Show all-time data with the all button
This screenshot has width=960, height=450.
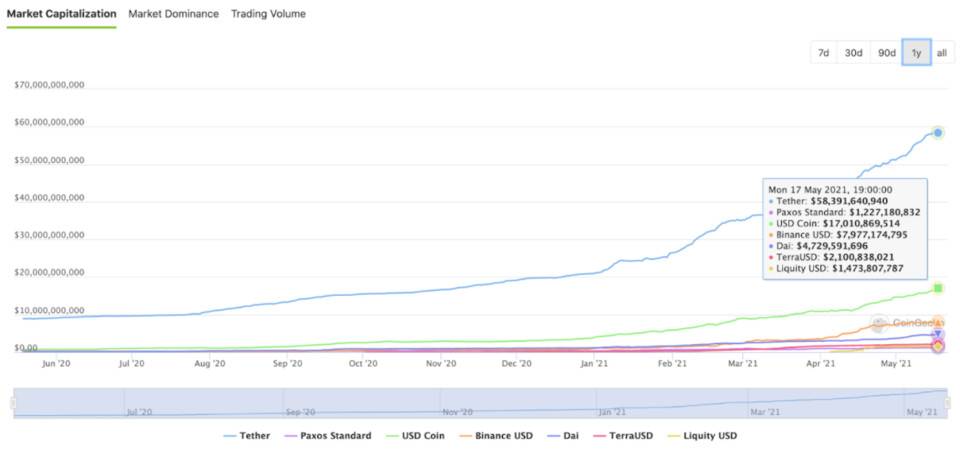[942, 53]
